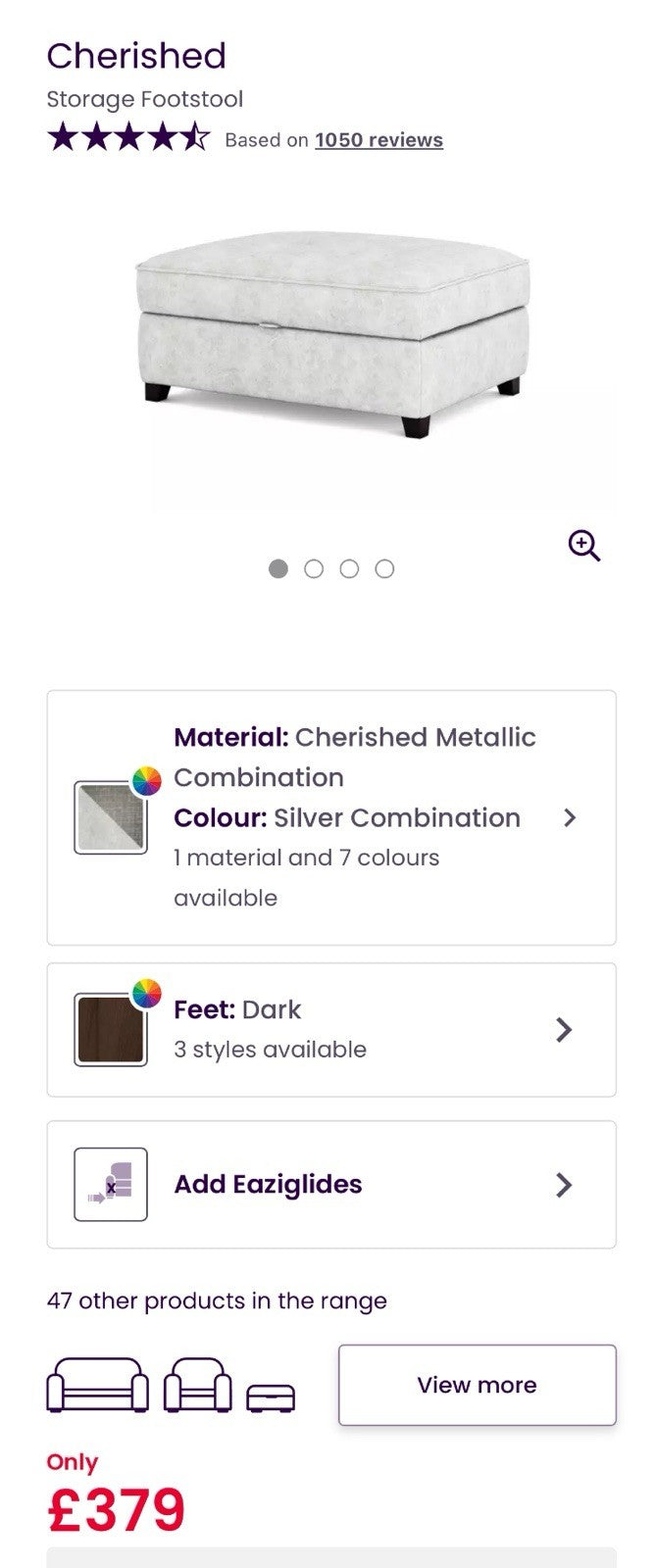Open the 1050 reviews link
The width and height of the screenshot is (655, 1568).
pyautogui.click(x=378, y=140)
